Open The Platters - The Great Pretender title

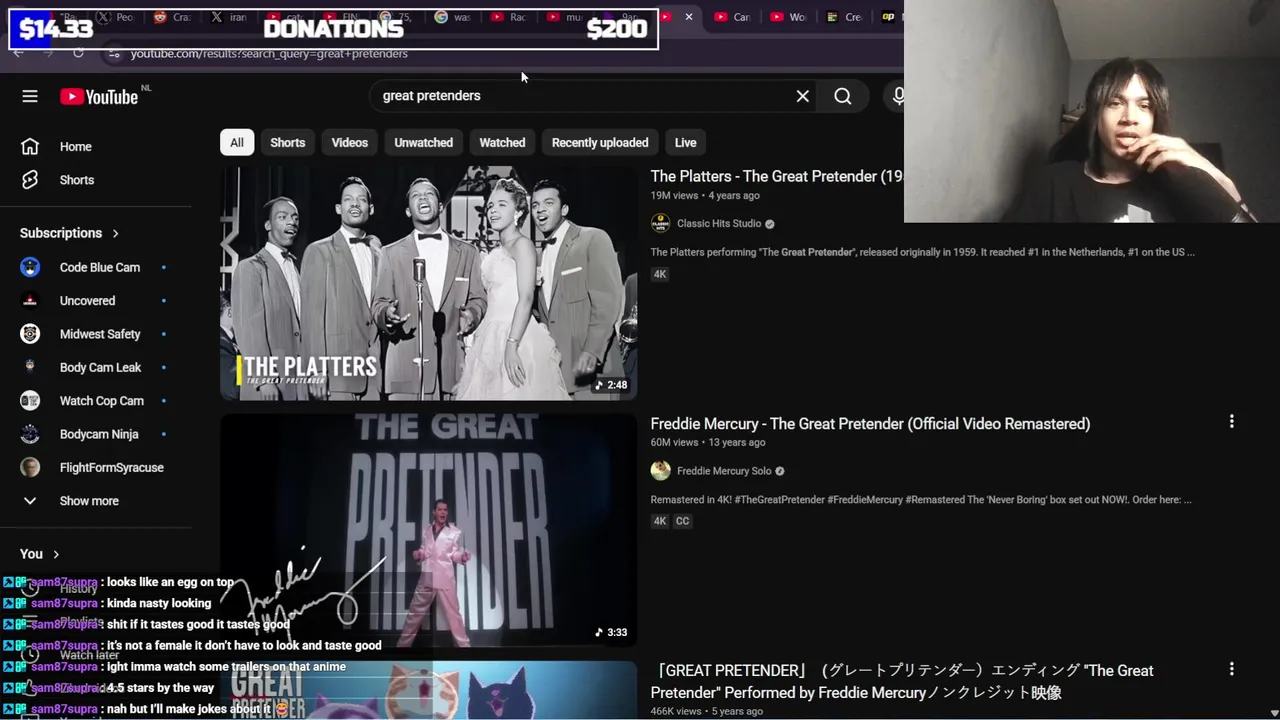(776, 176)
